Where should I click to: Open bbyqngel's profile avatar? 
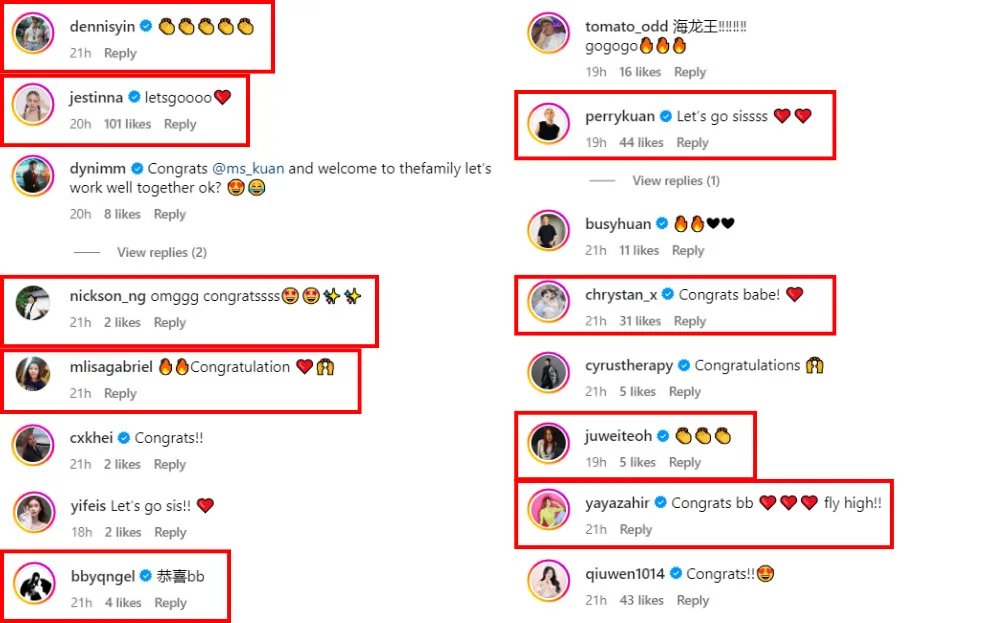(x=32, y=583)
